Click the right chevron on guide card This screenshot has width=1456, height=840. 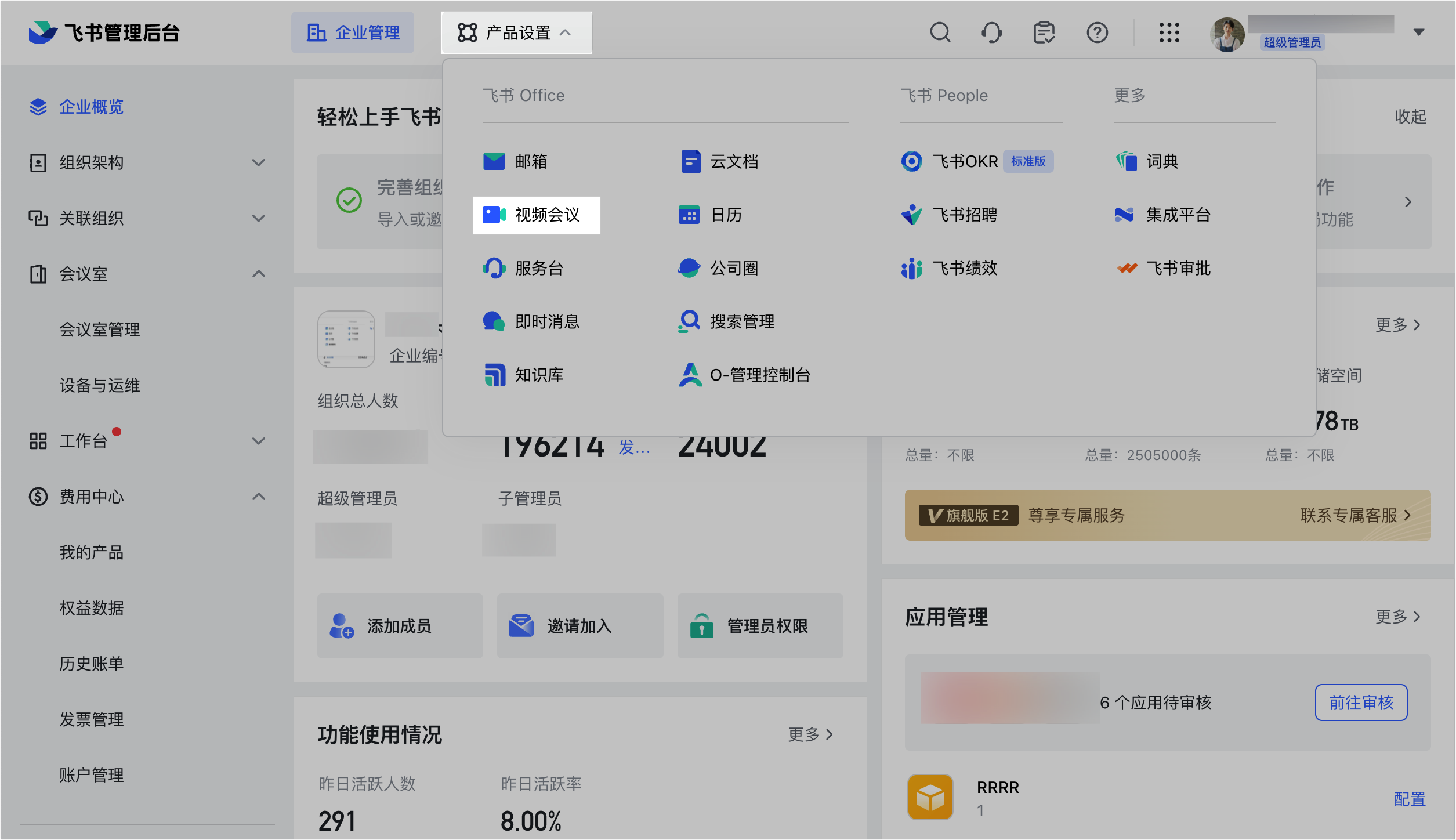click(x=1408, y=202)
